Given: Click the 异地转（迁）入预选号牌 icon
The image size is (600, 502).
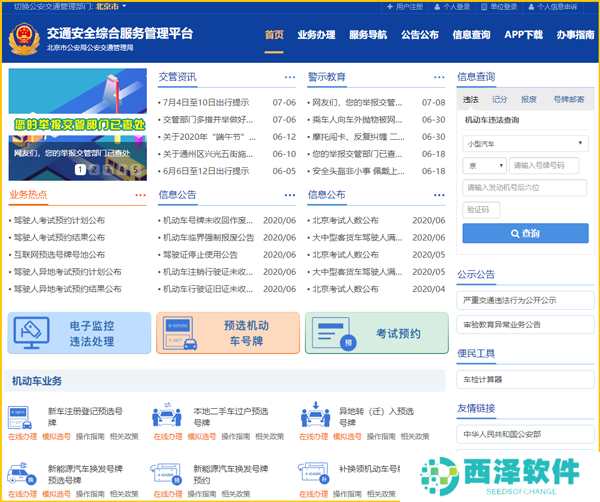Looking at the screenshot, I should 315,417.
